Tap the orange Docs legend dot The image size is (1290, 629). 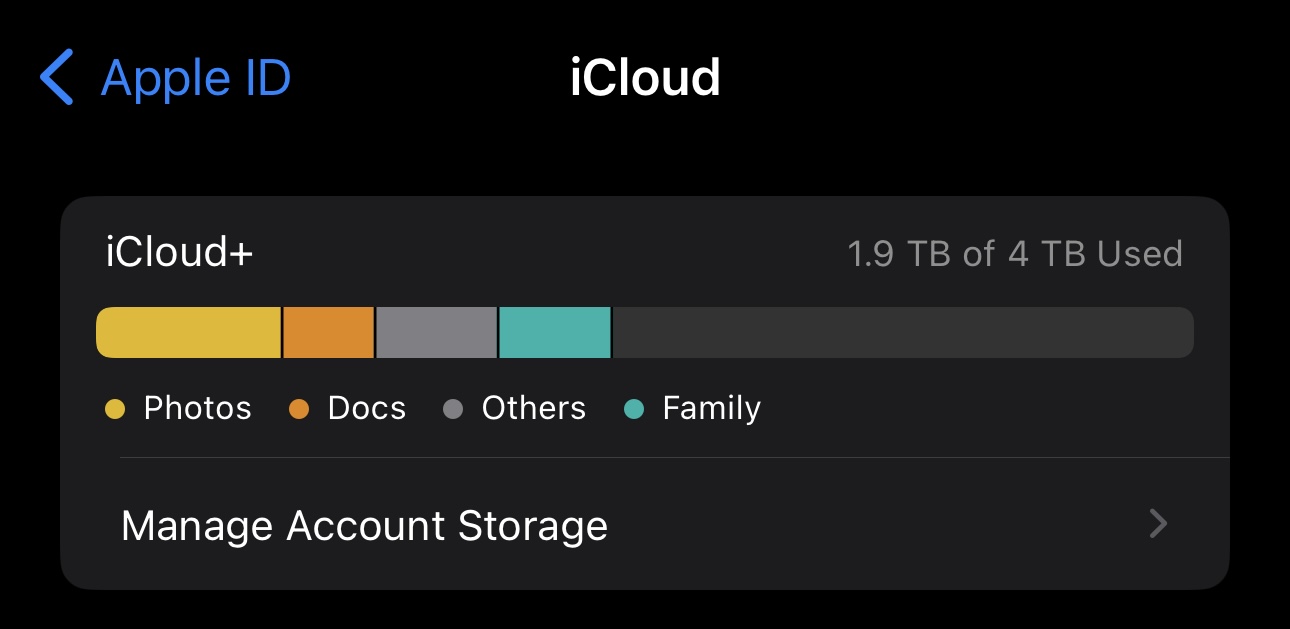coord(299,409)
